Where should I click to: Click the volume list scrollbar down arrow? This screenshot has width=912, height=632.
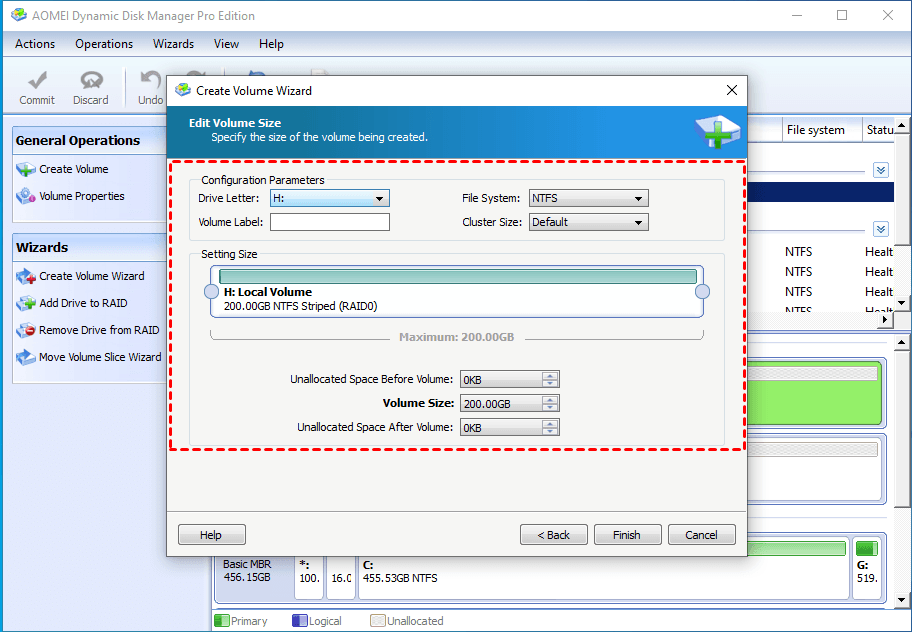(x=901, y=302)
